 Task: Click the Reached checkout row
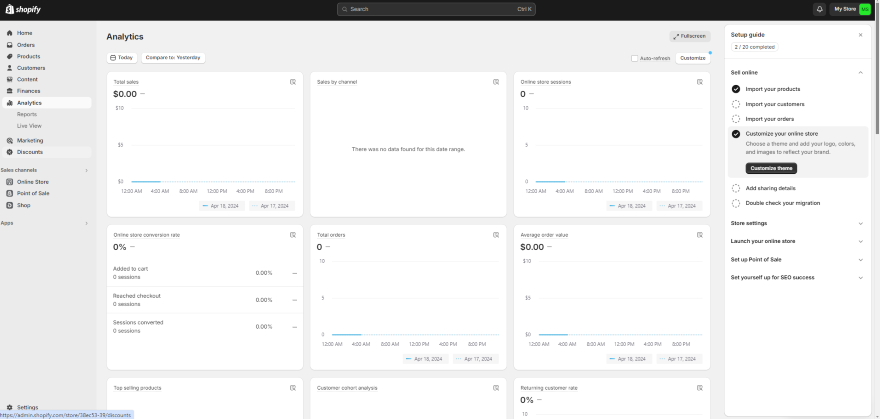[x=205, y=300]
